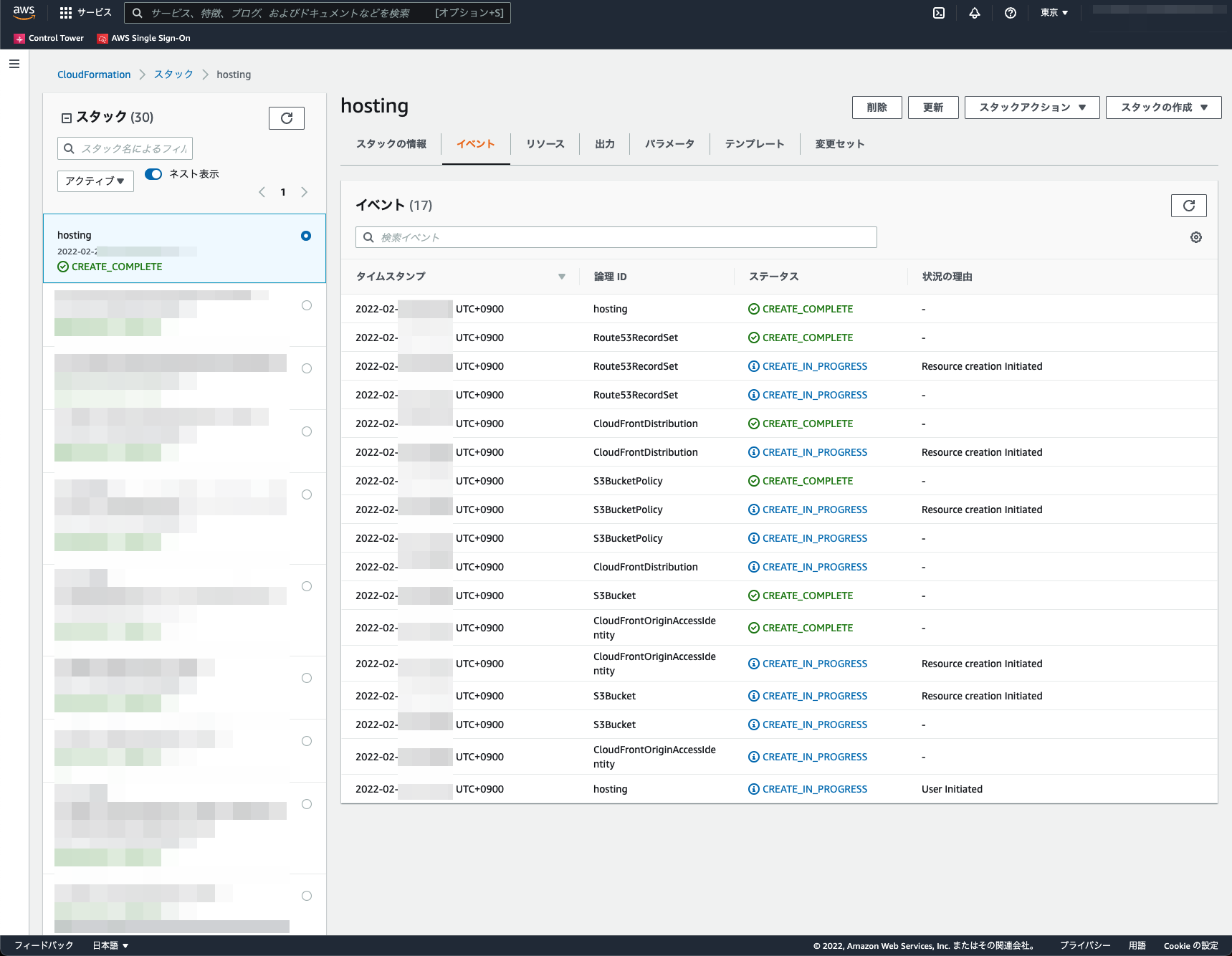Screen dimensions: 1232x956
Task: Open the account menu in header
Action: click(x=1158, y=11)
